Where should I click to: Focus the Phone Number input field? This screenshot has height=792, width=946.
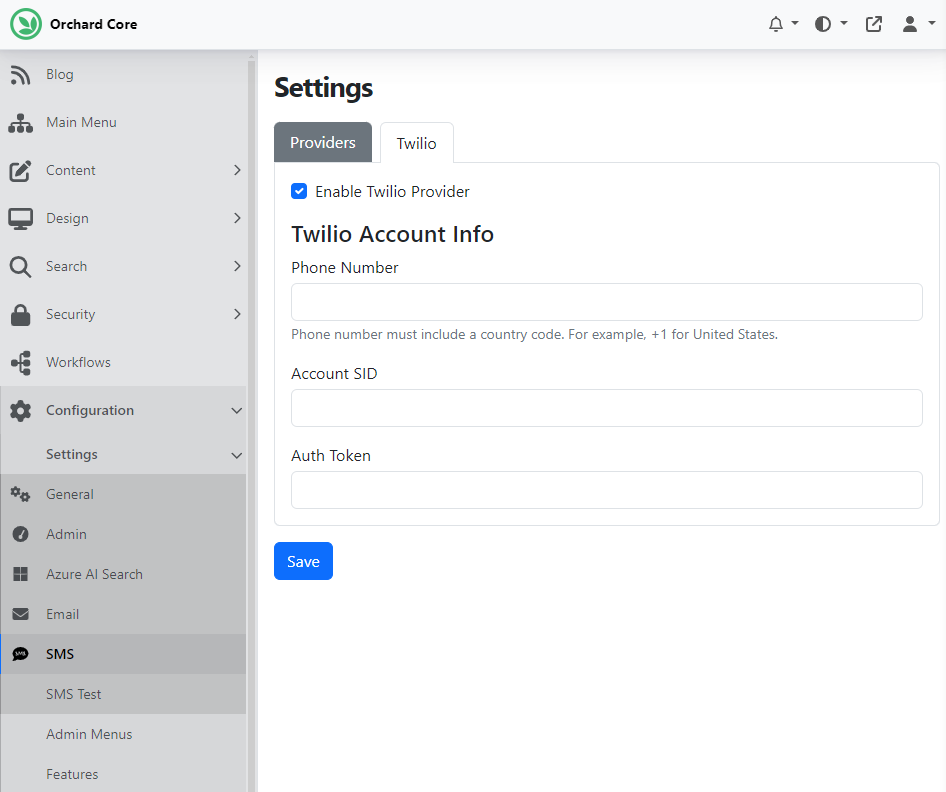(606, 302)
